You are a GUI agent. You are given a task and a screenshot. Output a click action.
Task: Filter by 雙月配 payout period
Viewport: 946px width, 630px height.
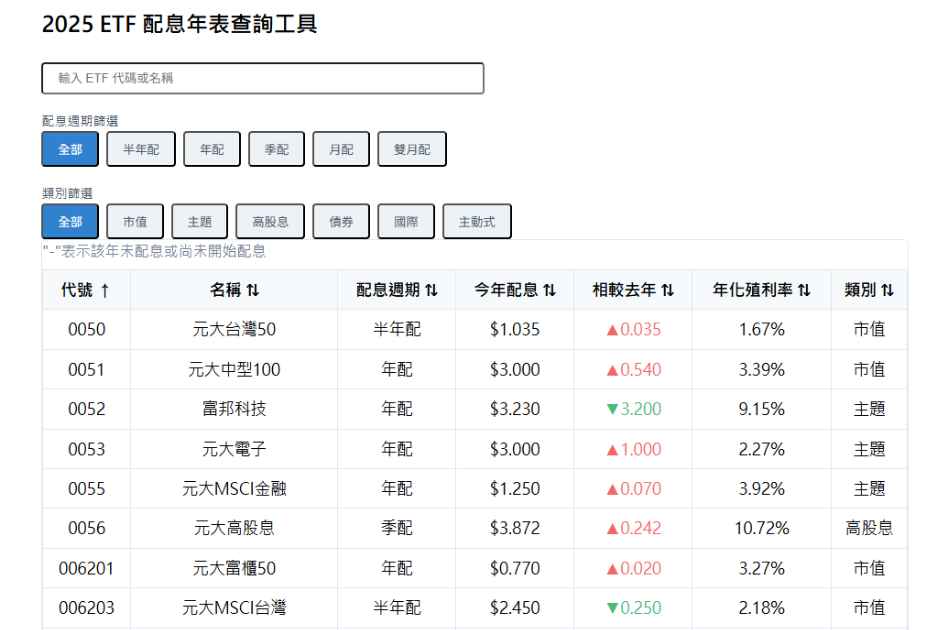(x=412, y=149)
